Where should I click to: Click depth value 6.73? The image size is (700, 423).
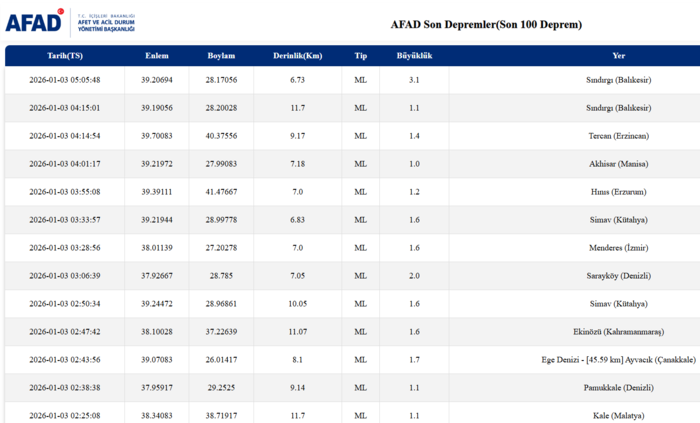297,80
